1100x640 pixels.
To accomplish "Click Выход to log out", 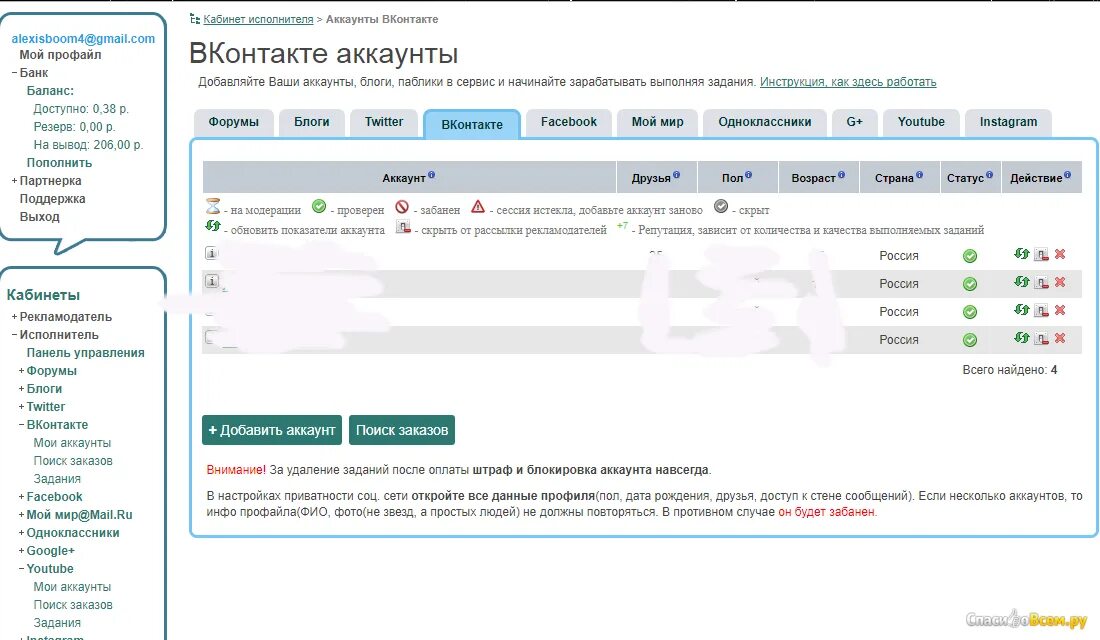I will (39, 217).
